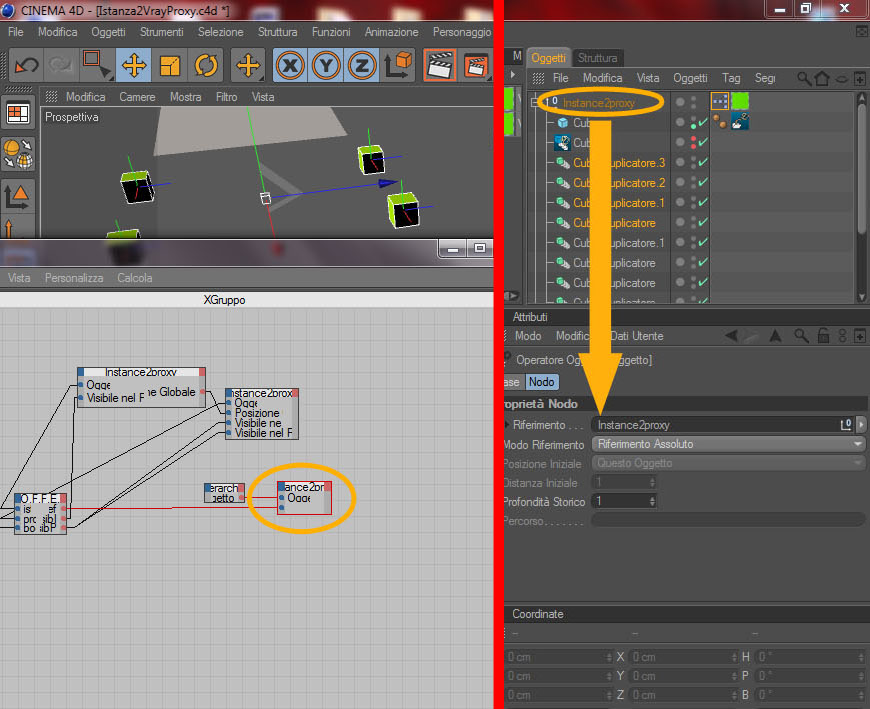
Task: Toggle the X axis lock
Action: 290,66
